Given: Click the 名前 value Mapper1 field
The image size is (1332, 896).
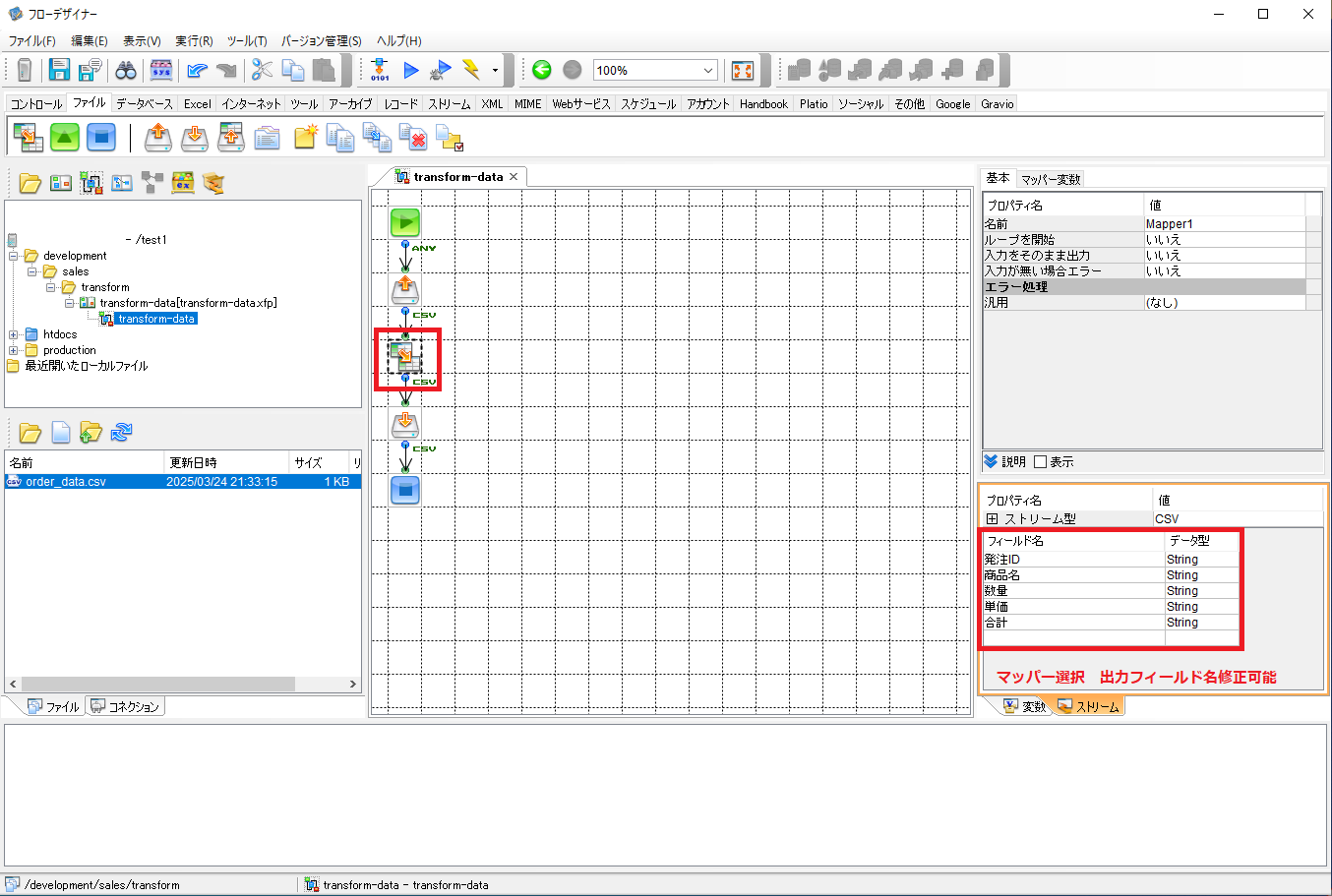Looking at the screenshot, I should [x=1225, y=224].
